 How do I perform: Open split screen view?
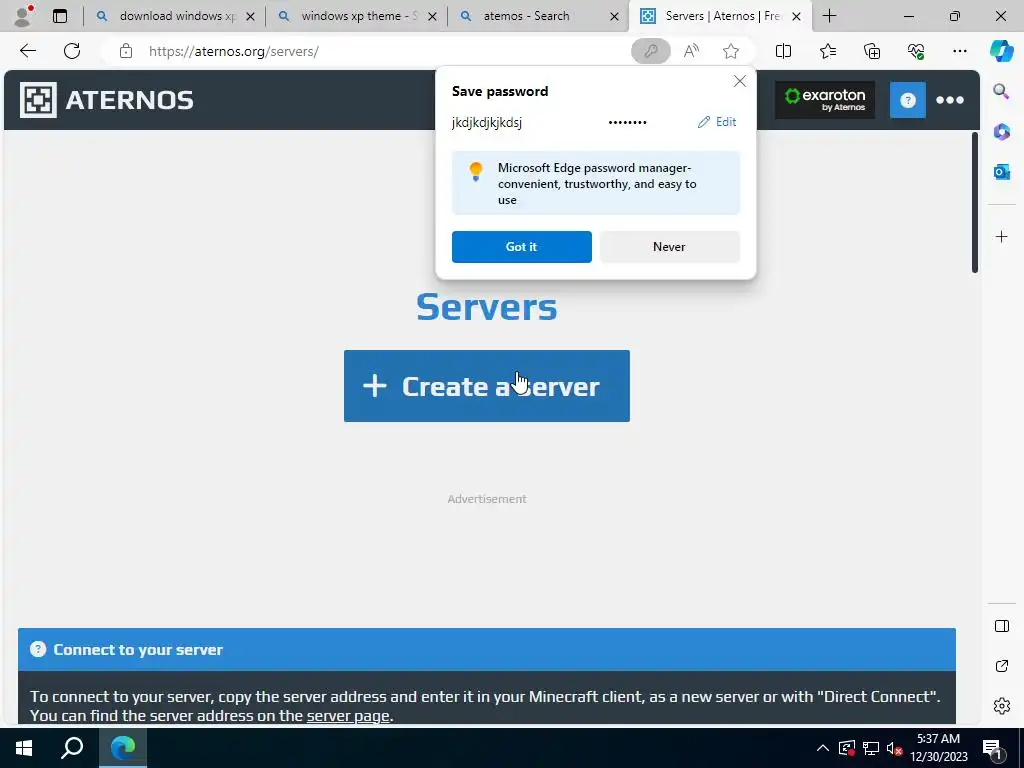(x=783, y=51)
